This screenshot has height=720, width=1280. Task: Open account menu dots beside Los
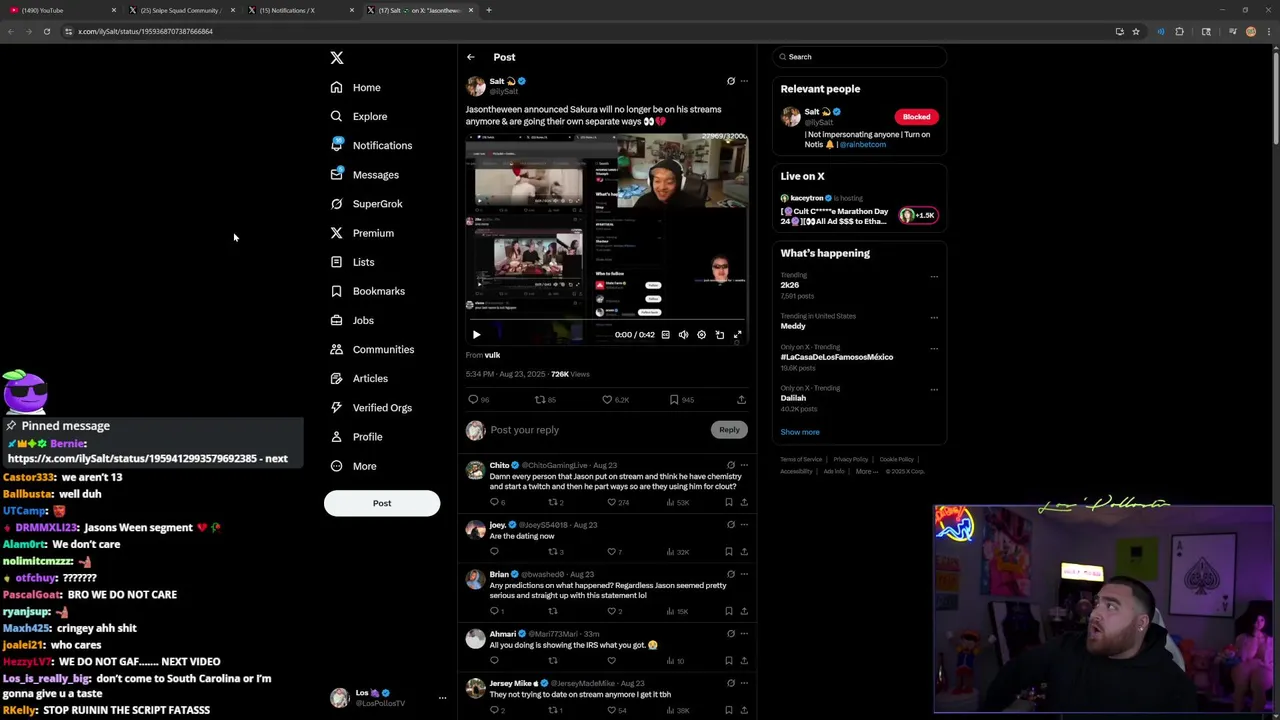click(442, 698)
